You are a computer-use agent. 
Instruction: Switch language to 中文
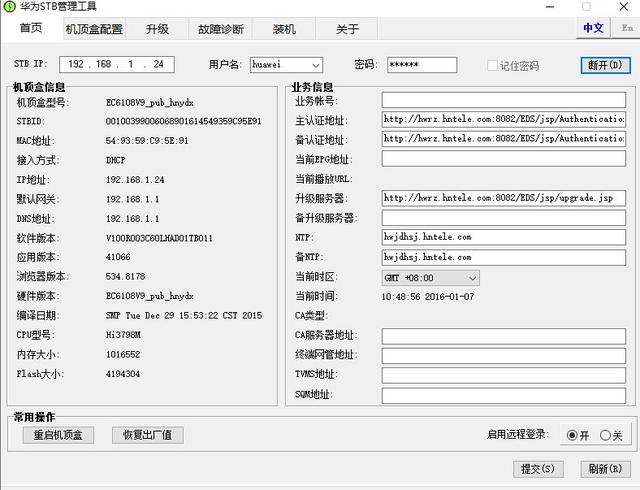593,28
